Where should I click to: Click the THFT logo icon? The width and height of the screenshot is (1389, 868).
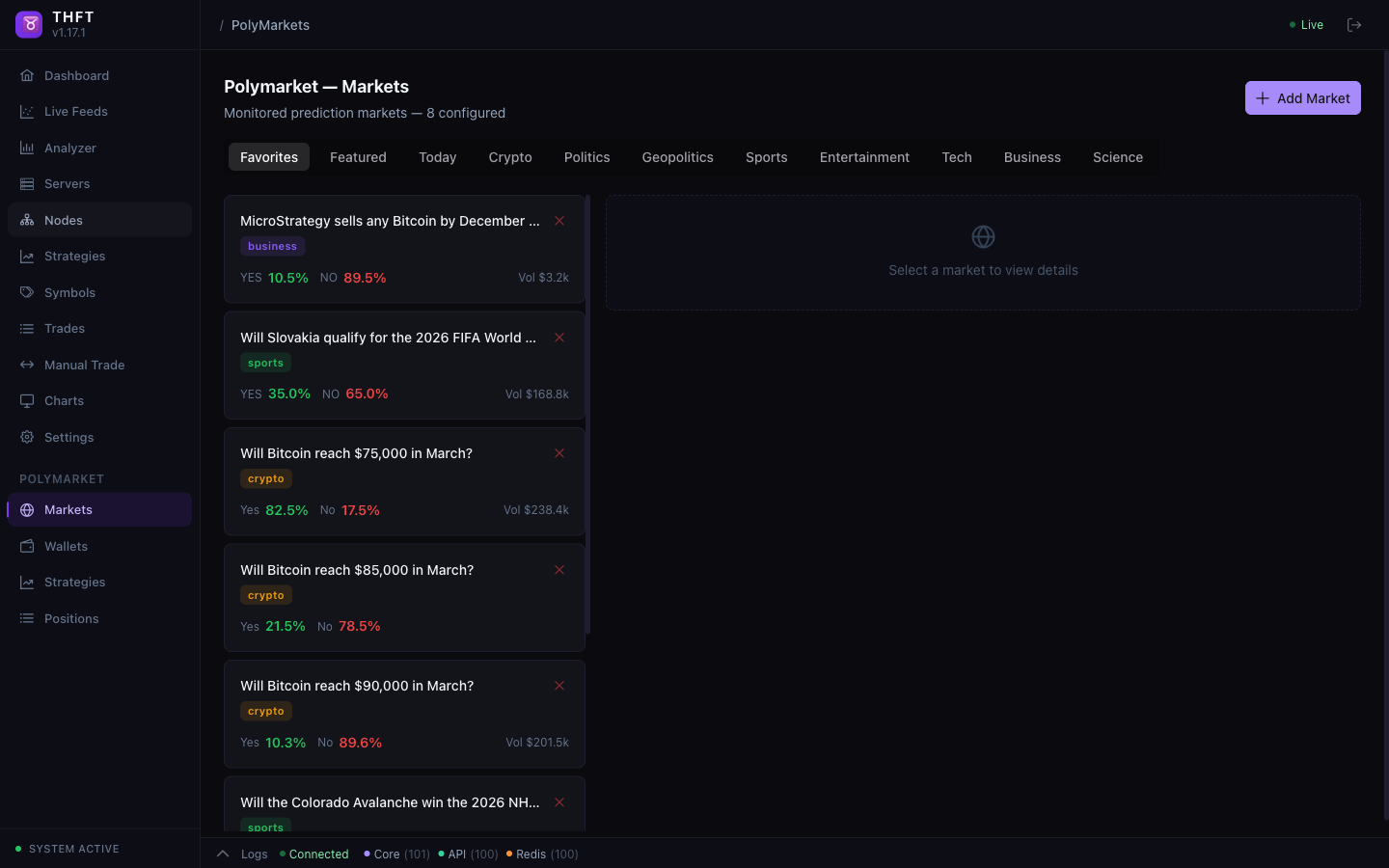click(28, 23)
